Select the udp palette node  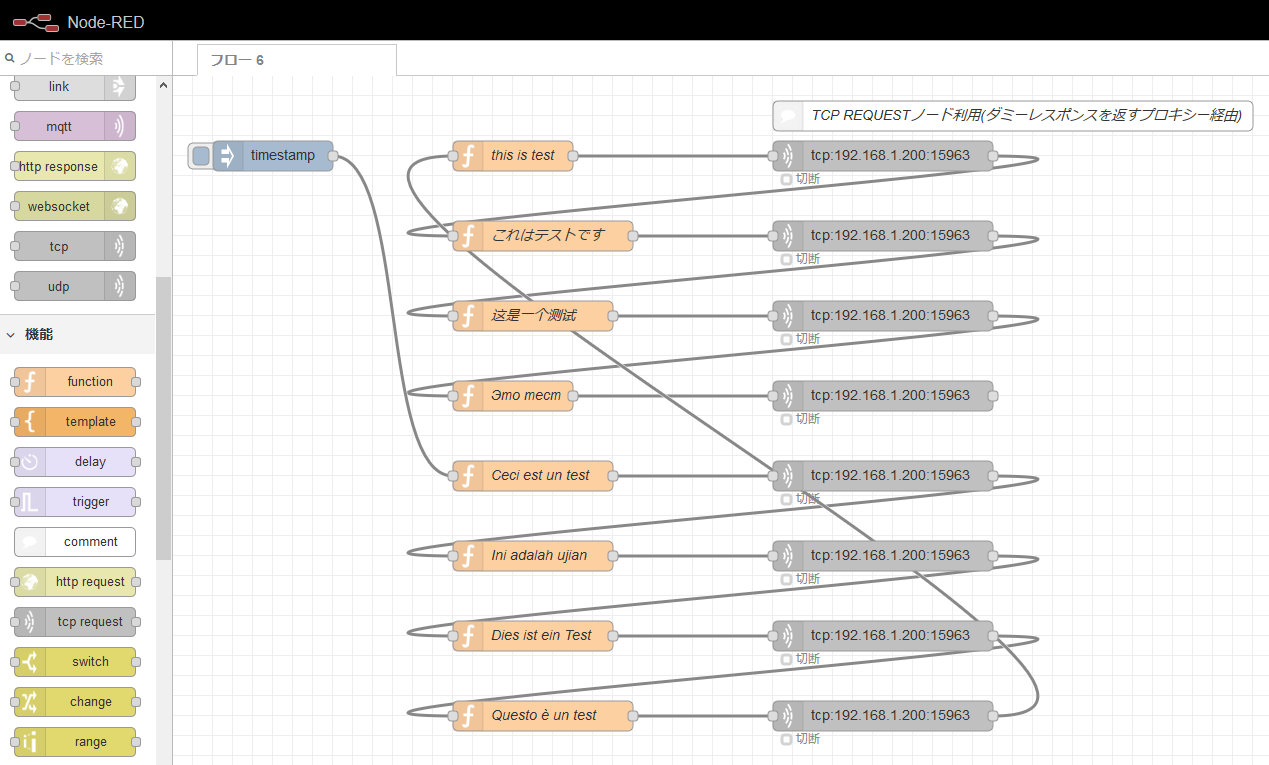pos(75,286)
